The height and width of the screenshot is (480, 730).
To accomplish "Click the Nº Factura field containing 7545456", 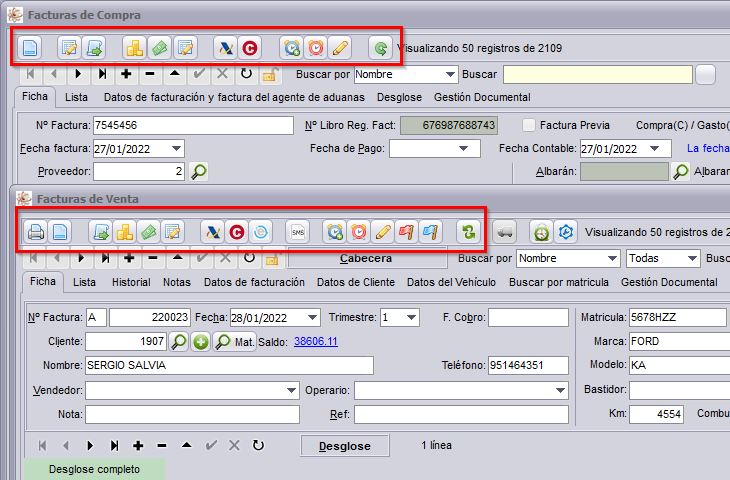I will click(x=193, y=125).
